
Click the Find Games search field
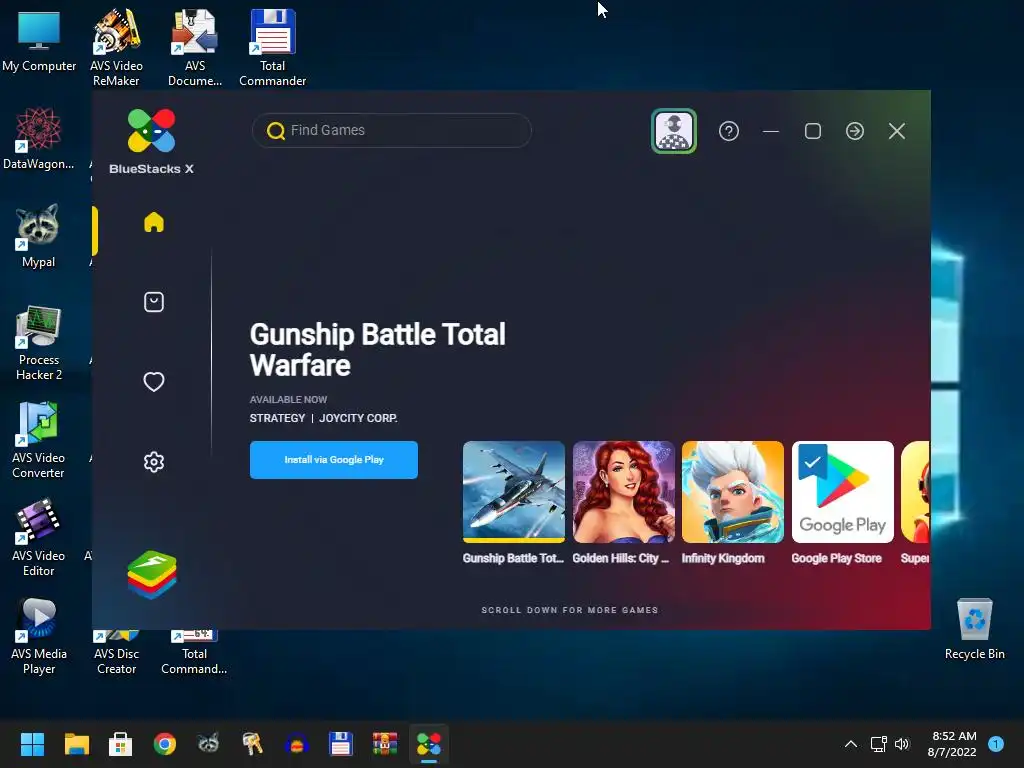pos(392,131)
